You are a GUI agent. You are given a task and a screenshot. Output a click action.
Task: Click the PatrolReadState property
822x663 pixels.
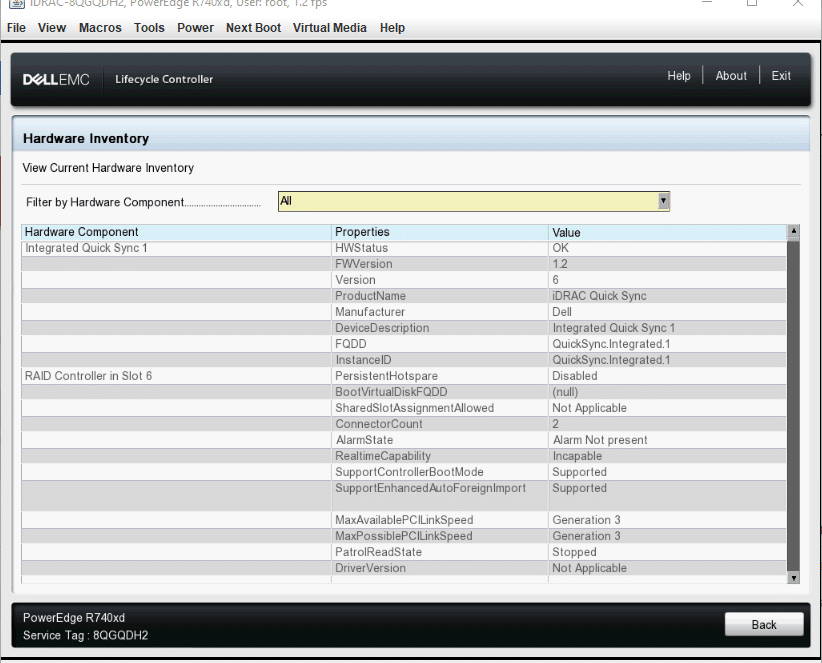click(x=378, y=552)
